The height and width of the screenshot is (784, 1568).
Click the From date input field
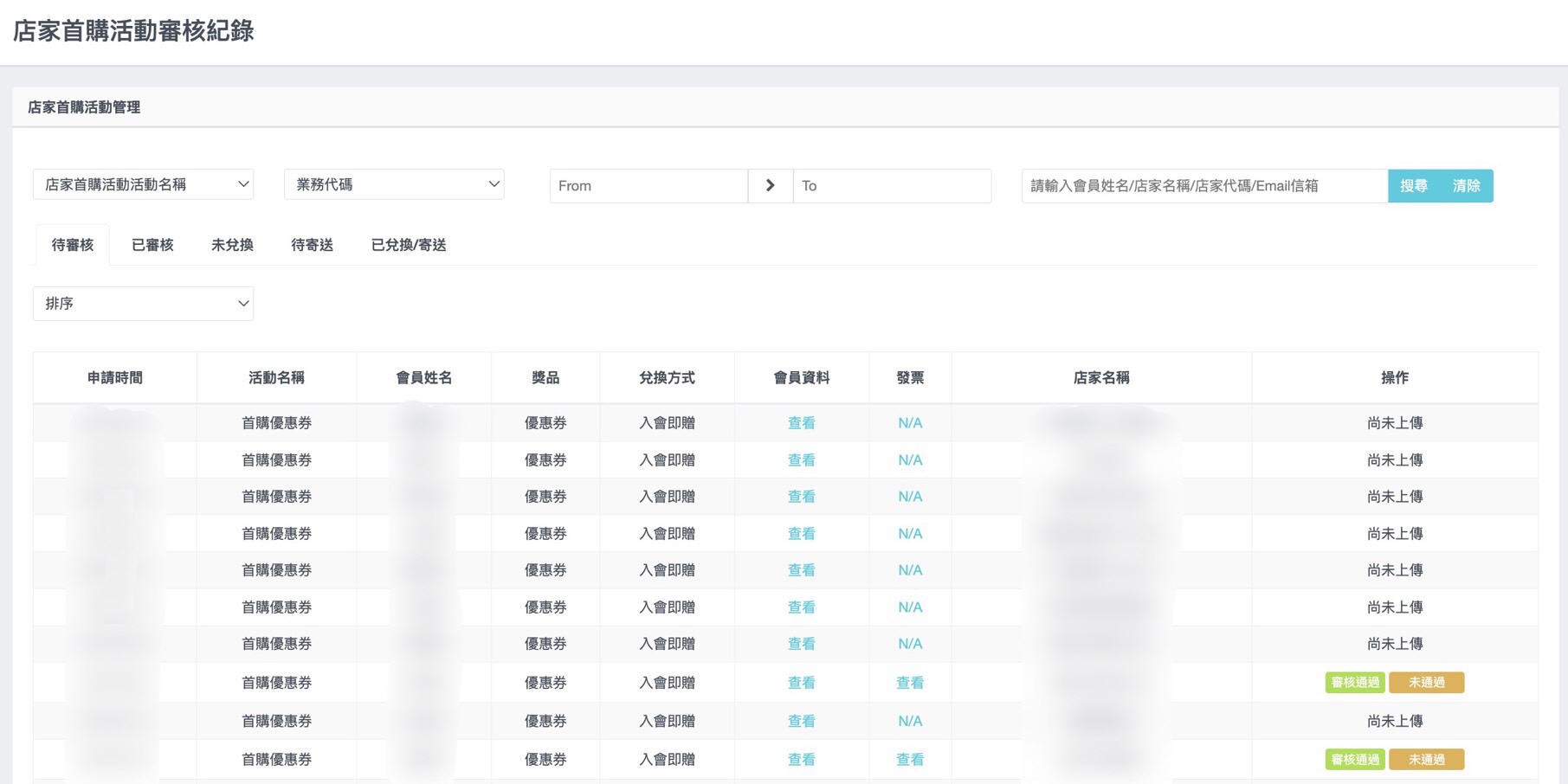[648, 186]
